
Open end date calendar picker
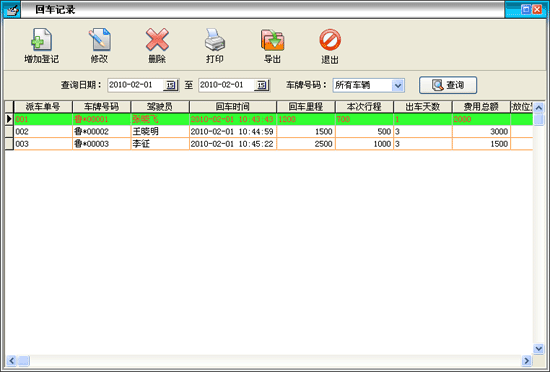click(x=262, y=85)
